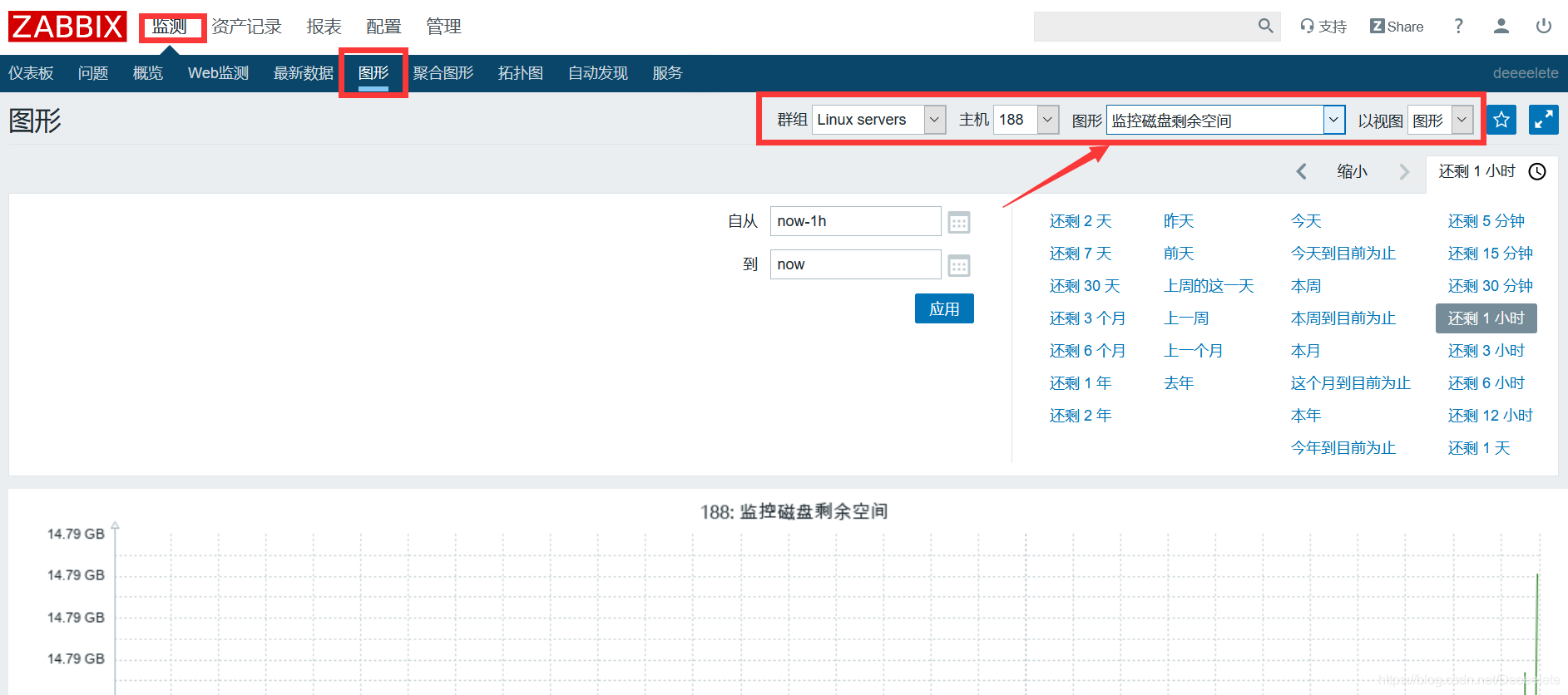
Task: Select time range 还剩 12 小时
Action: tap(1490, 416)
